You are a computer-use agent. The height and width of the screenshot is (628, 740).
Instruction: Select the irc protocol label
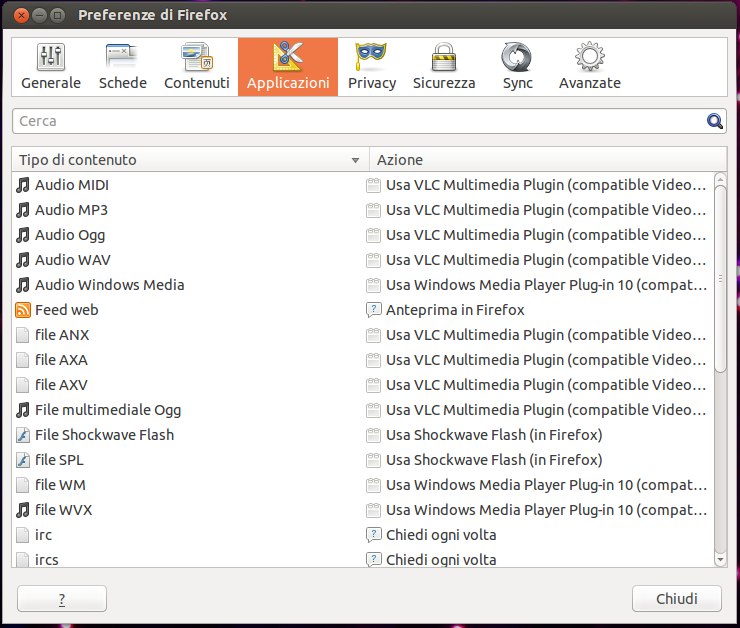(x=43, y=535)
